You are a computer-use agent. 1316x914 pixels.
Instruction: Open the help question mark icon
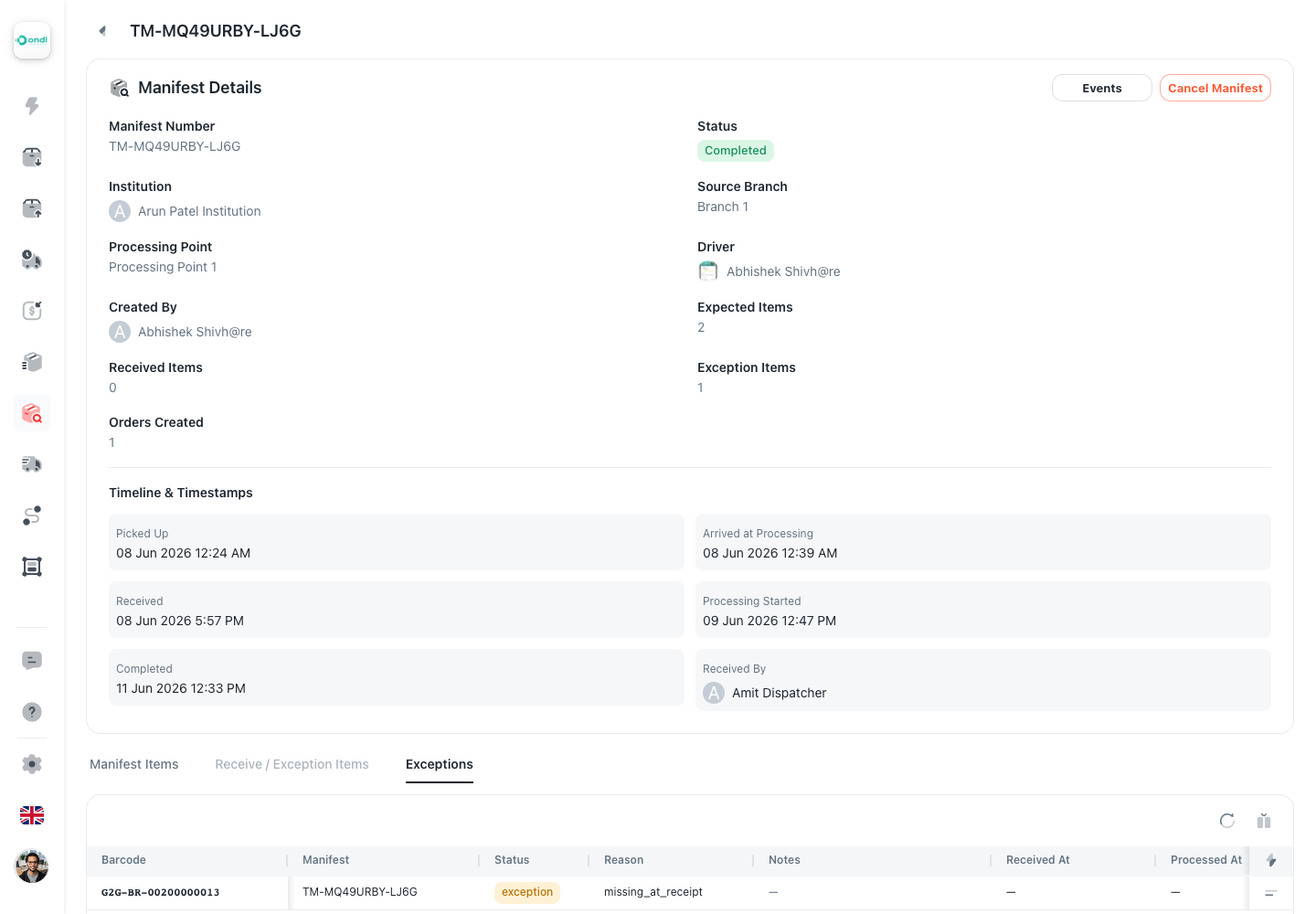(32, 712)
